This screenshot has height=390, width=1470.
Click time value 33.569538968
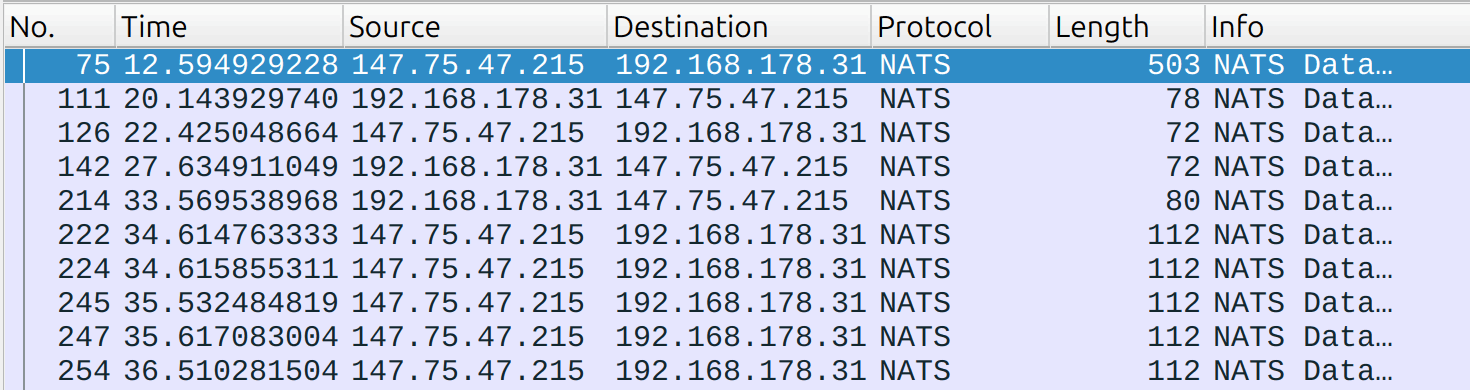[231, 201]
